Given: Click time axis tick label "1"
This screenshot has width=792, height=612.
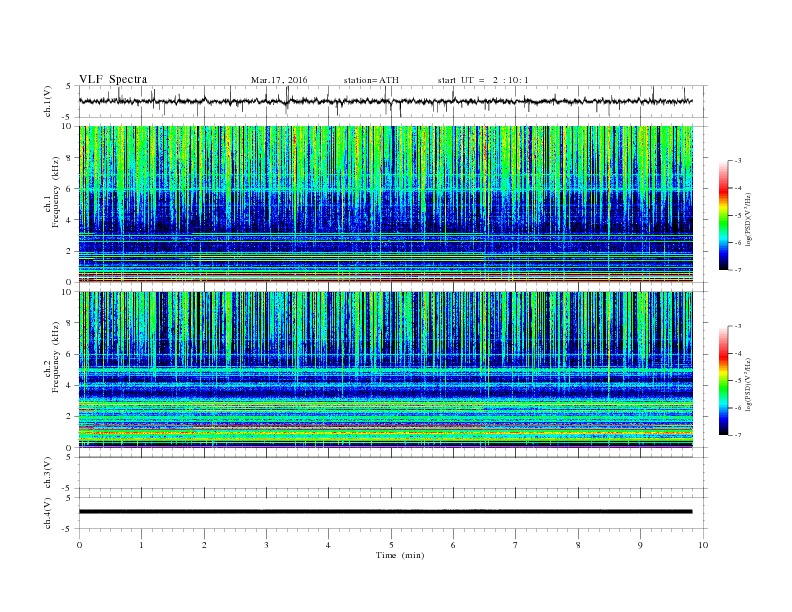Looking at the screenshot, I should [141, 545].
